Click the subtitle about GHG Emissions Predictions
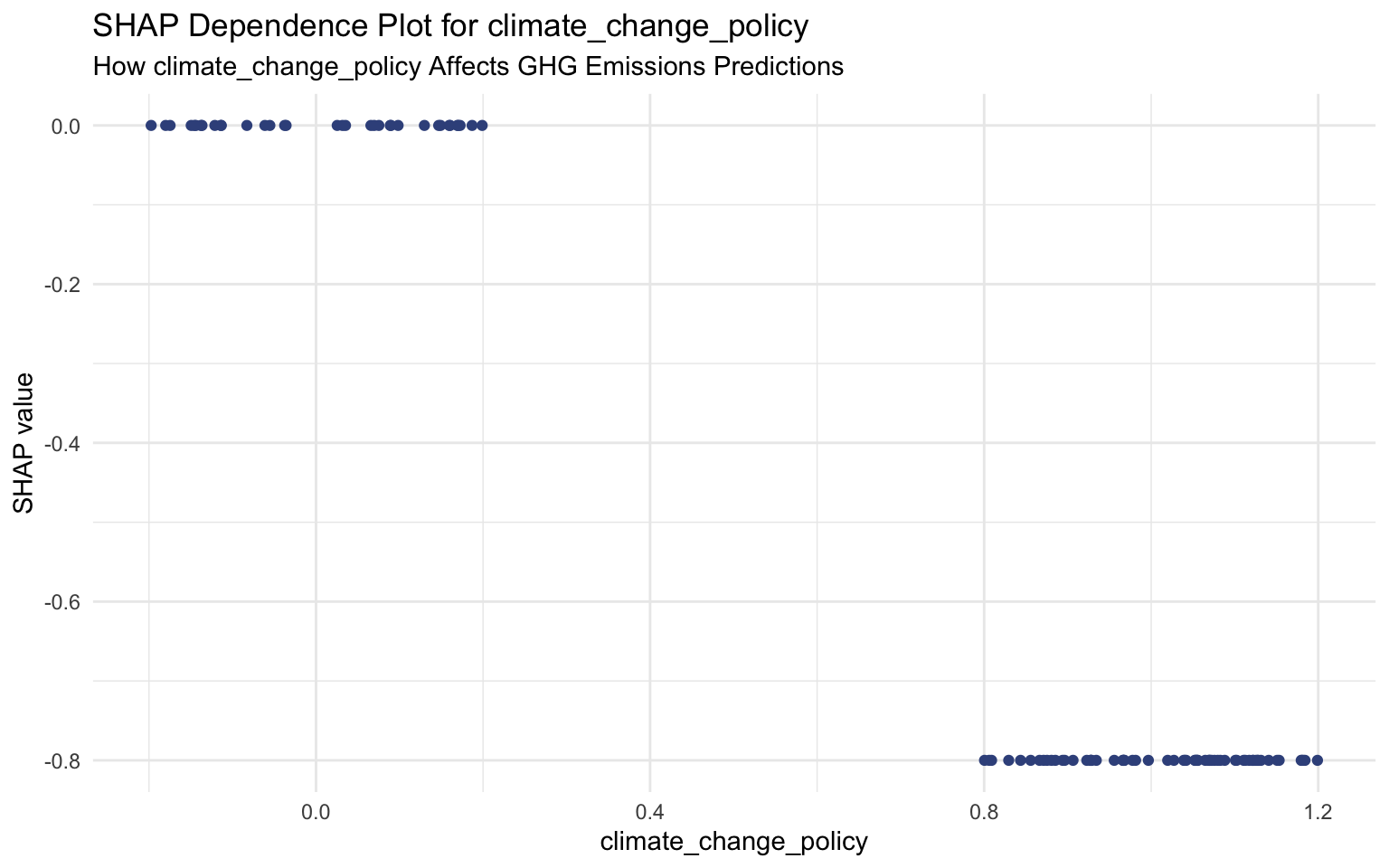 (x=468, y=67)
